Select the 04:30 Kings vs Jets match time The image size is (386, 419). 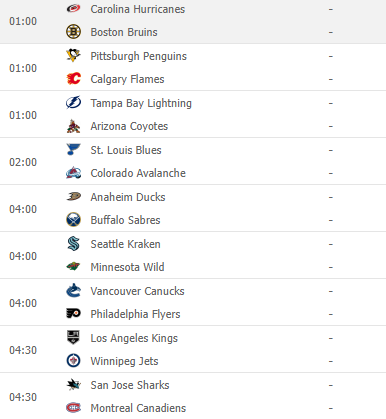point(23,350)
